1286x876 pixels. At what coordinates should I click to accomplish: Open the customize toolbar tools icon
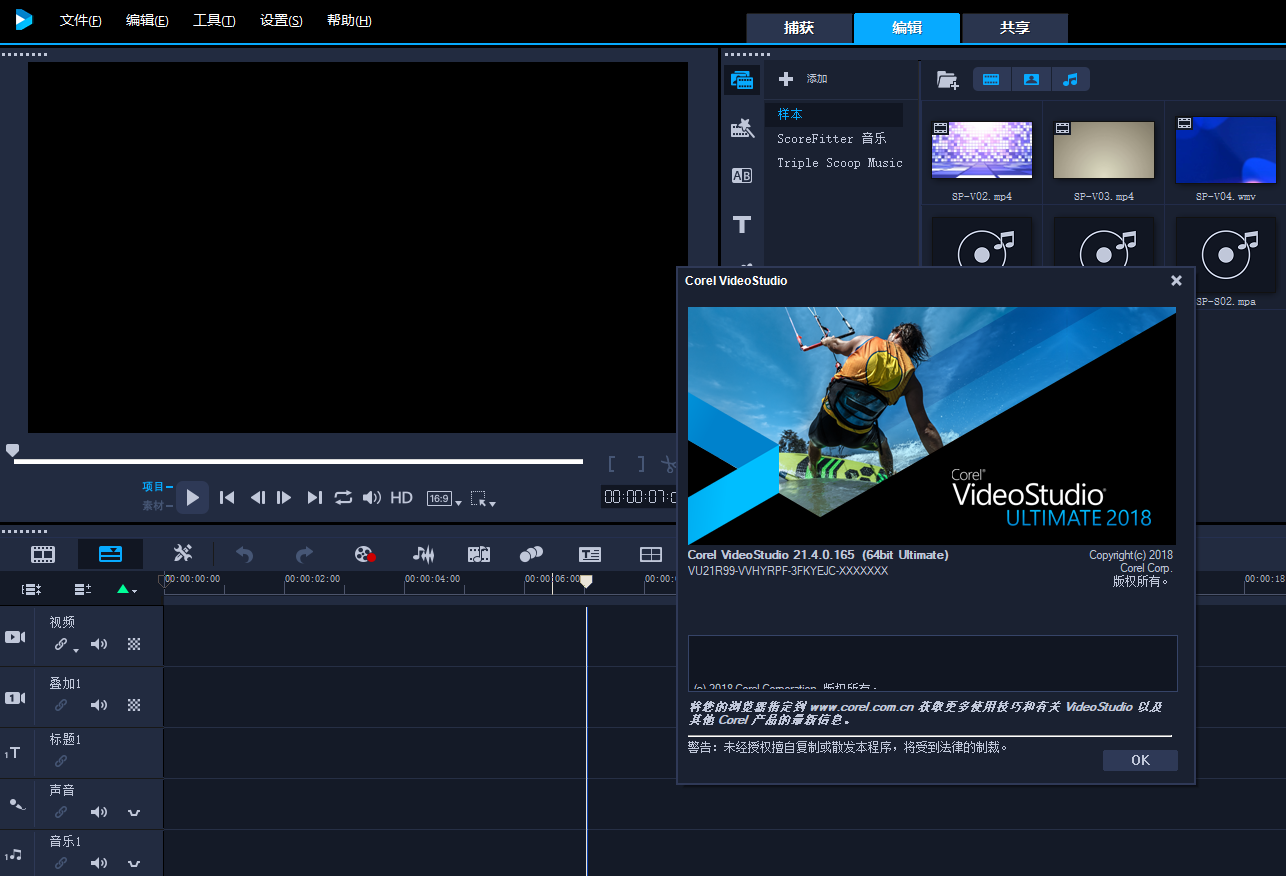pos(183,554)
